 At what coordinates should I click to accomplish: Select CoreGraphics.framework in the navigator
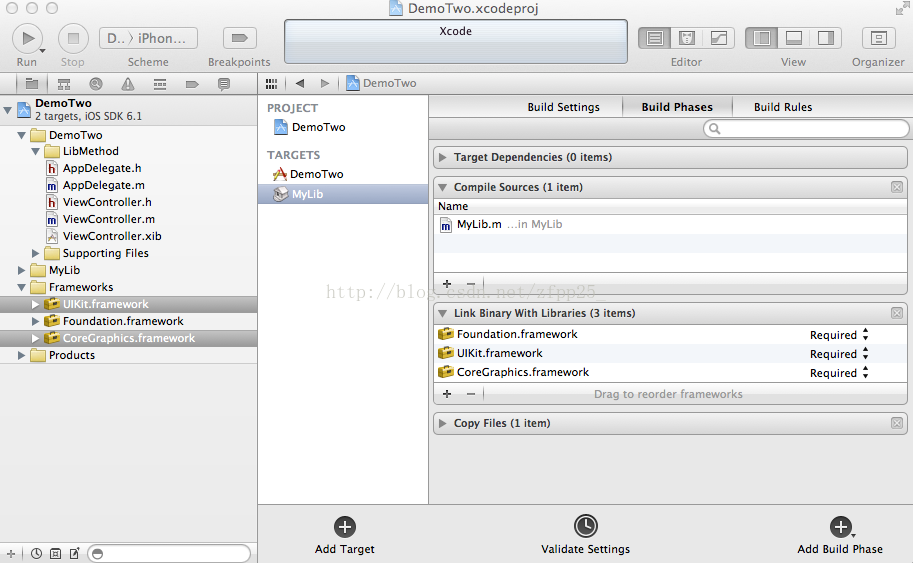tap(128, 338)
